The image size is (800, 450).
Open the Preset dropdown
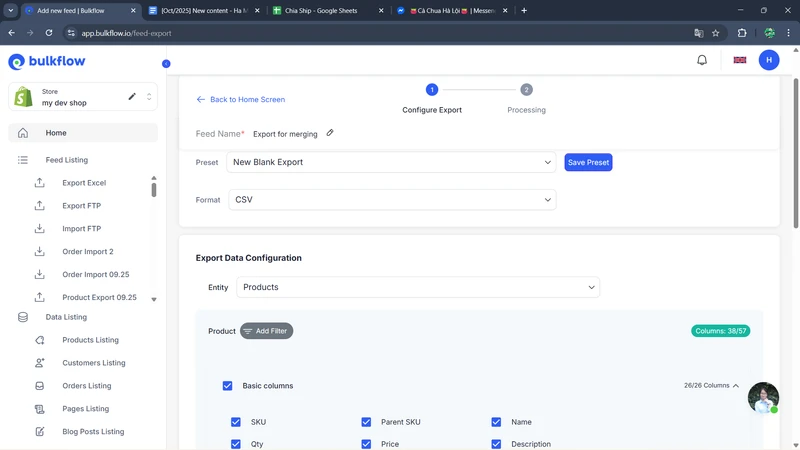tap(392, 162)
